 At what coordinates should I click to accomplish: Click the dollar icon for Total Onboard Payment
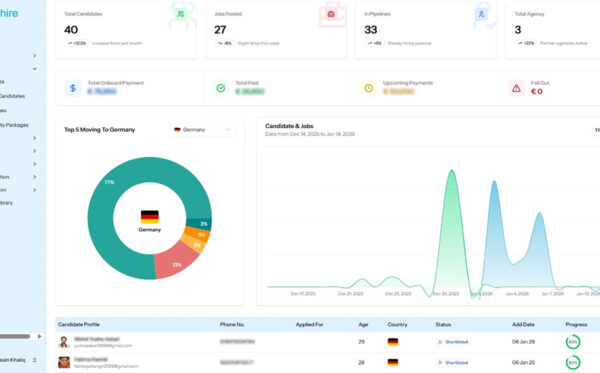(x=73, y=88)
